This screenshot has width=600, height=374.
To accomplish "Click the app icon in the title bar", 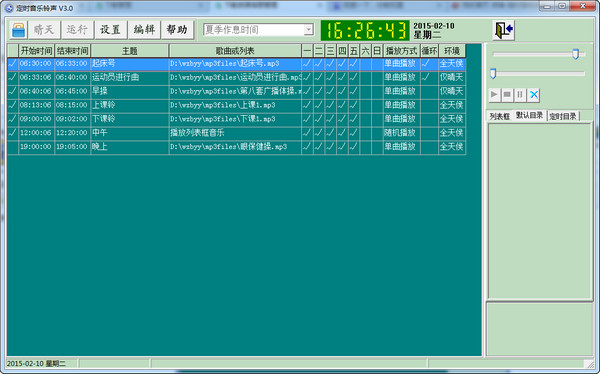I will pos(9,8).
